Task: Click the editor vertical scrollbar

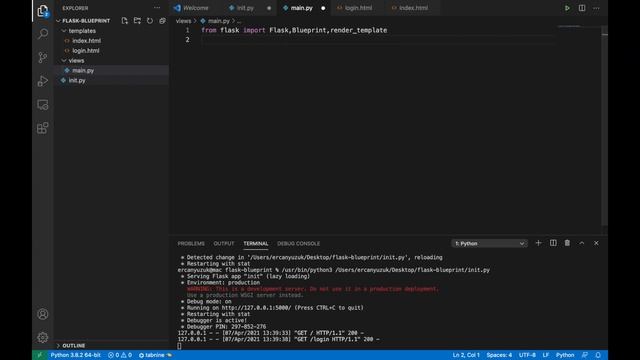Action: [604, 127]
